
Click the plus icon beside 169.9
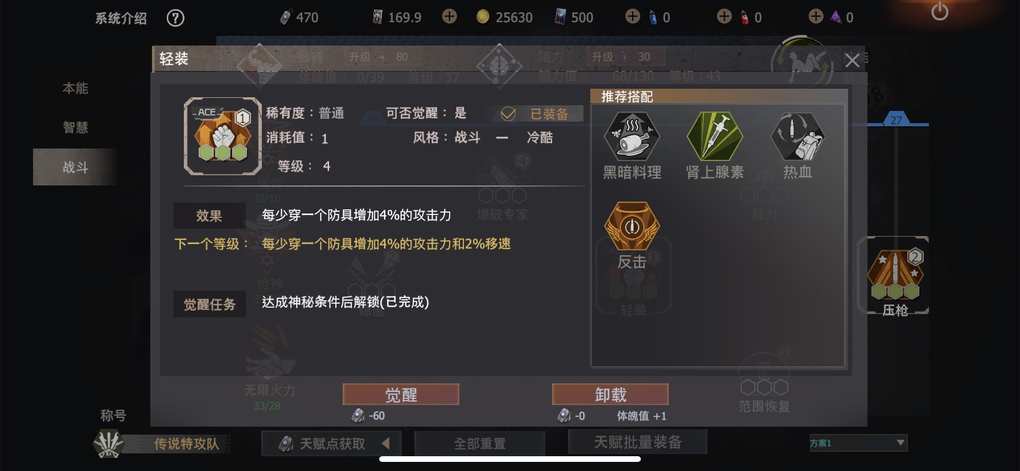pyautogui.click(x=449, y=17)
